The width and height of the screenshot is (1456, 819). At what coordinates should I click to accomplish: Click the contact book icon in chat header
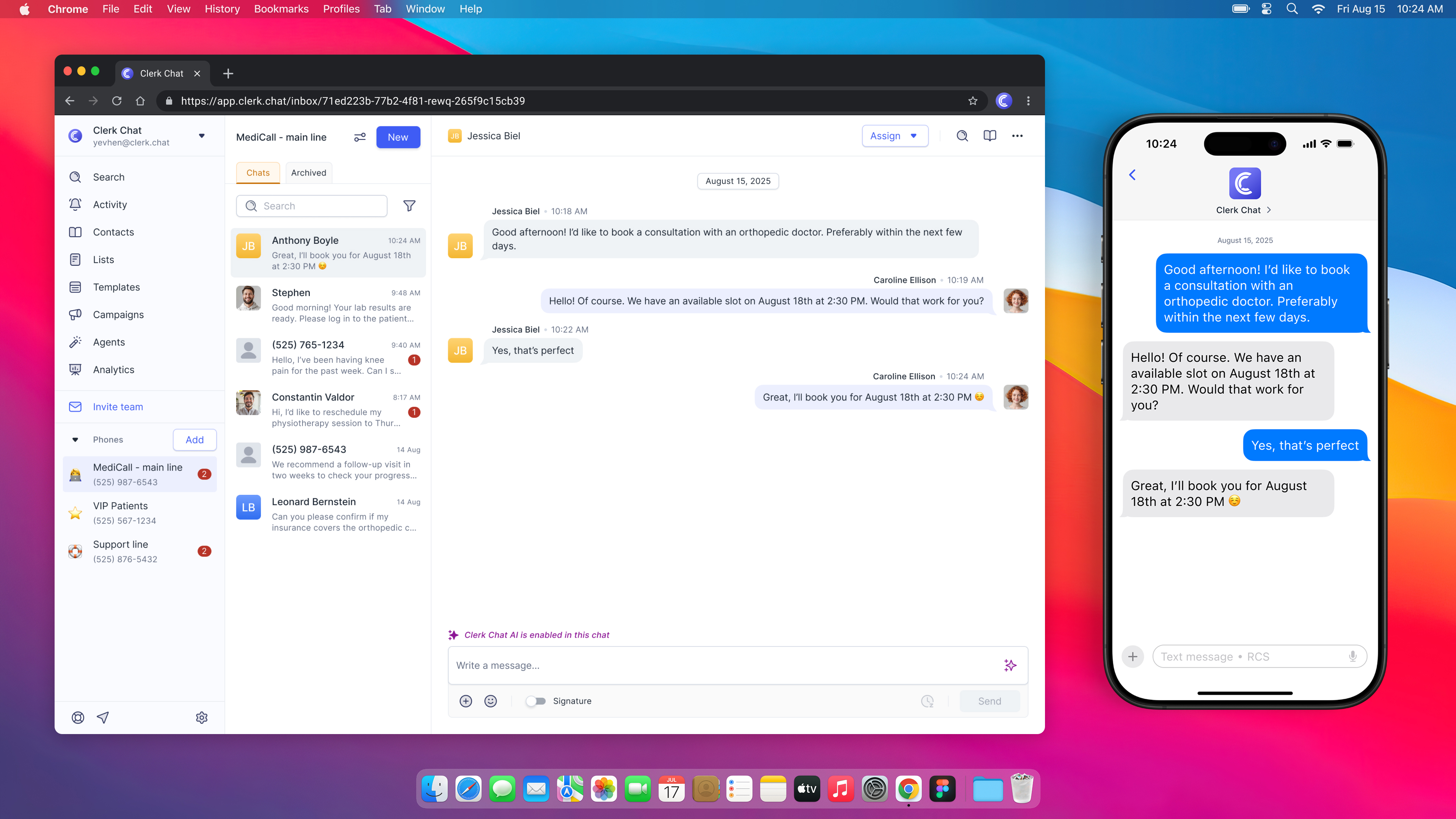(990, 136)
